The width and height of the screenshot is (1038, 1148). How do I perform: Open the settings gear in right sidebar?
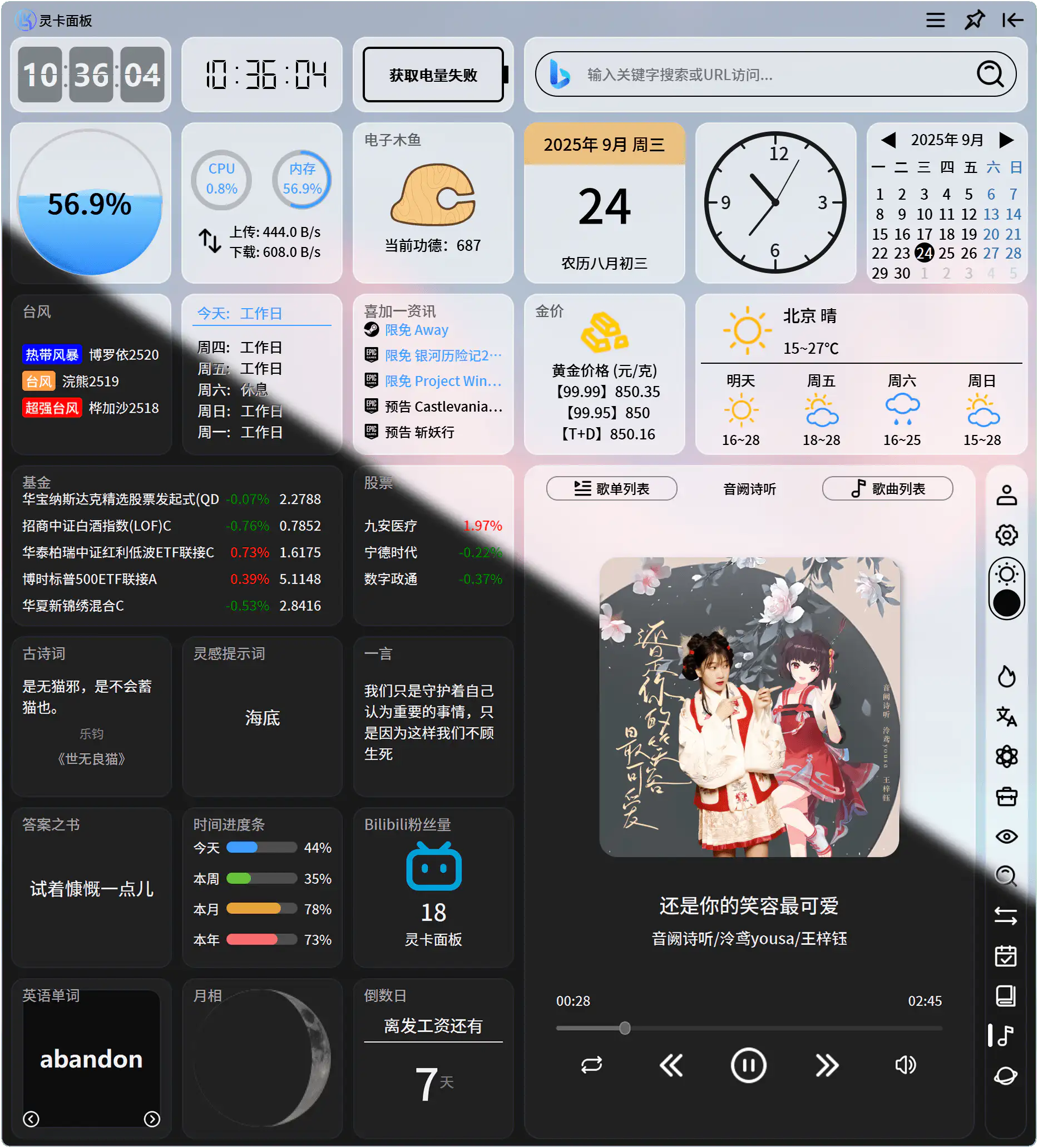[x=1007, y=534]
